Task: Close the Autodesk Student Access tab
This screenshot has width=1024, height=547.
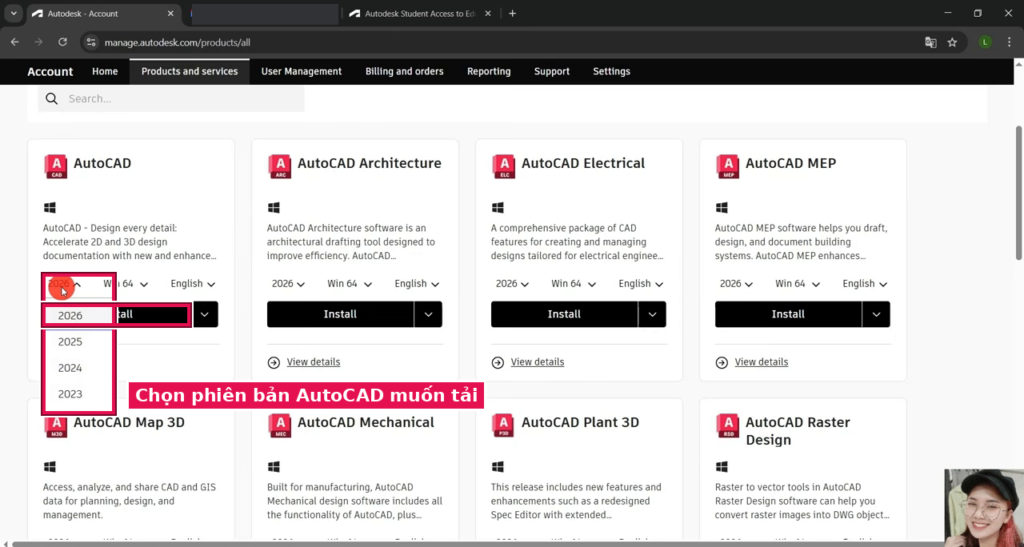Action: (490, 13)
